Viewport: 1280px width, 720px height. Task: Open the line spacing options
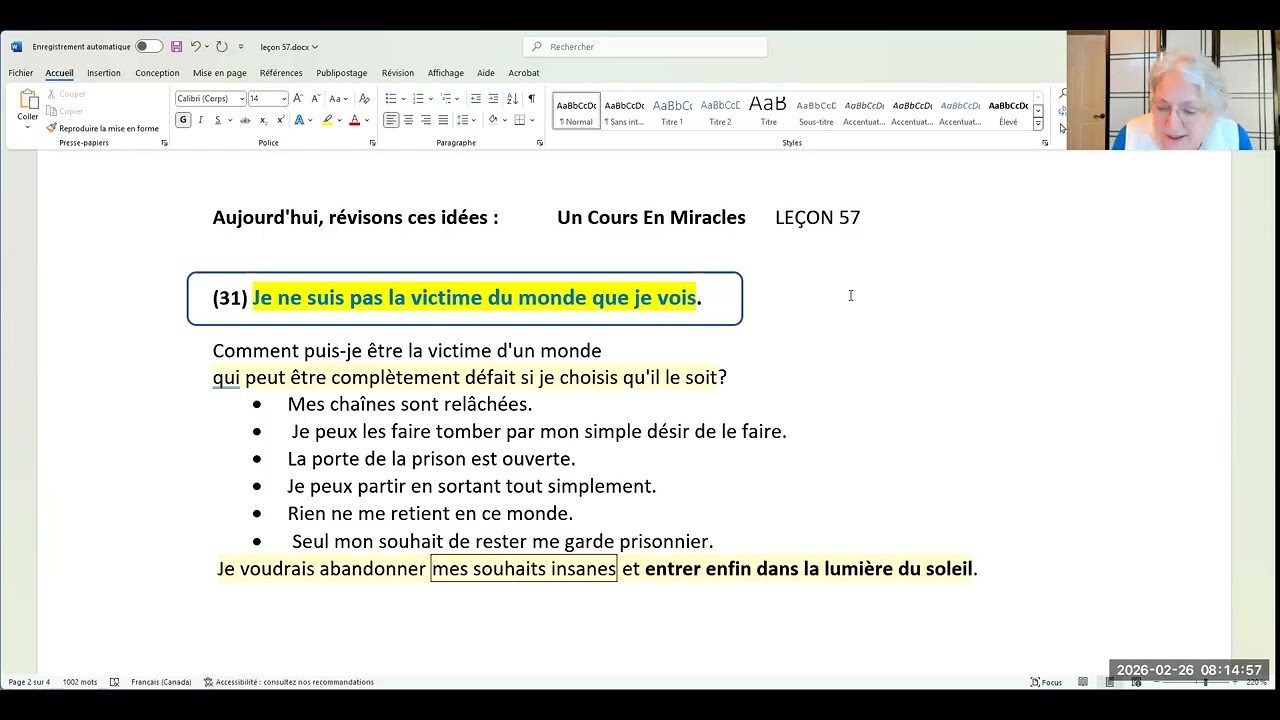click(464, 120)
